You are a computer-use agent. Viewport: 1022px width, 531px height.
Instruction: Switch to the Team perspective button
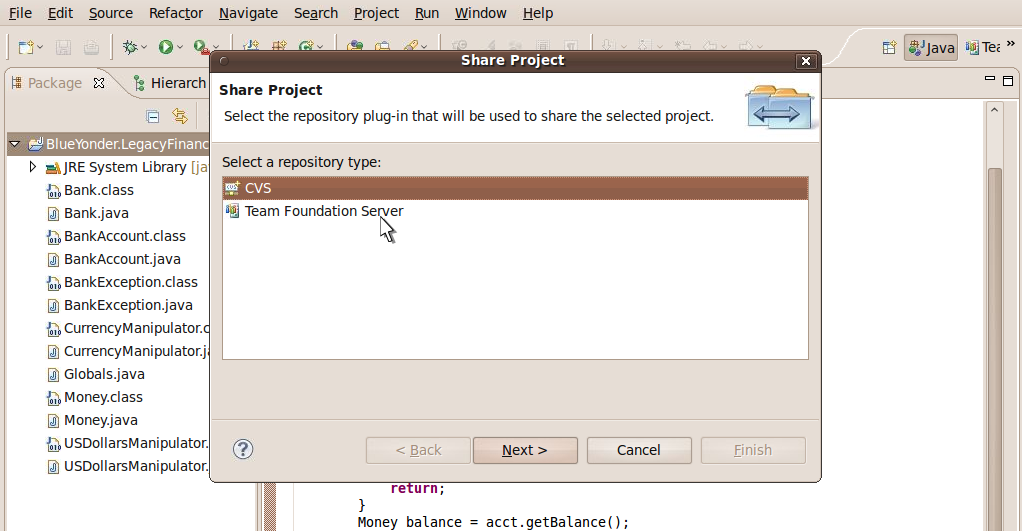click(x=983, y=48)
